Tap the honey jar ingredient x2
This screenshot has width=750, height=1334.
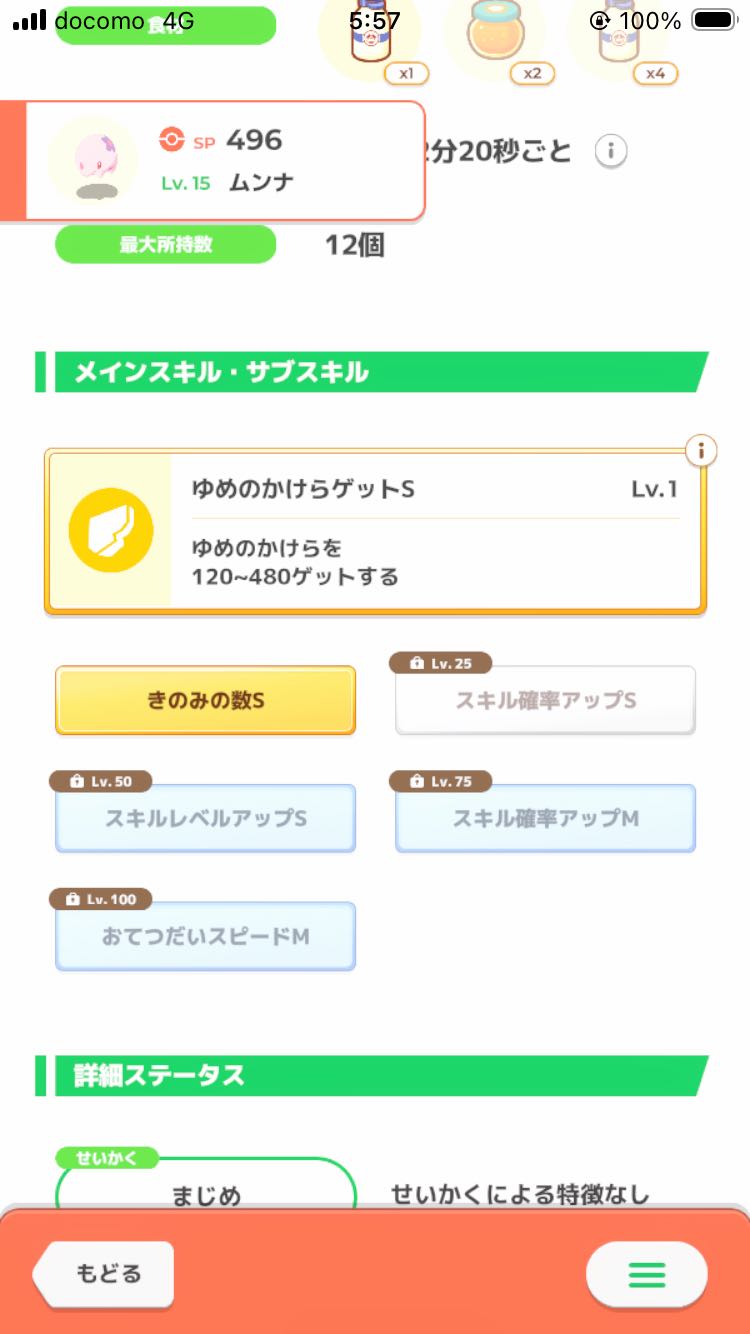(493, 38)
